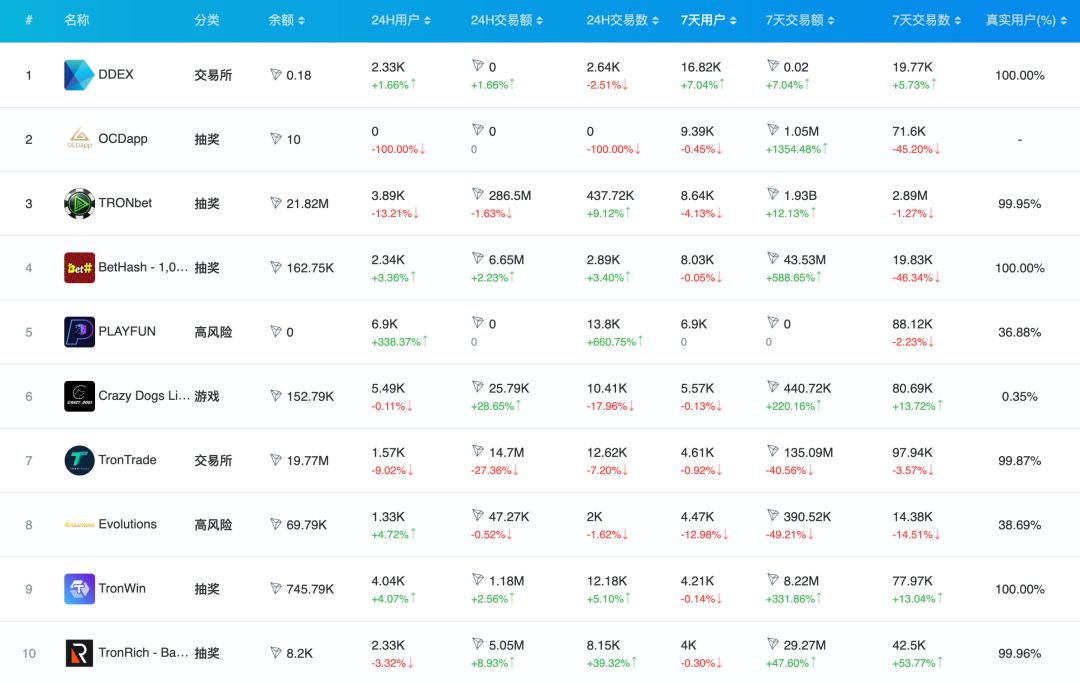Sort by 7天交易数 column arrows
The image size is (1080, 684).
(957, 21)
